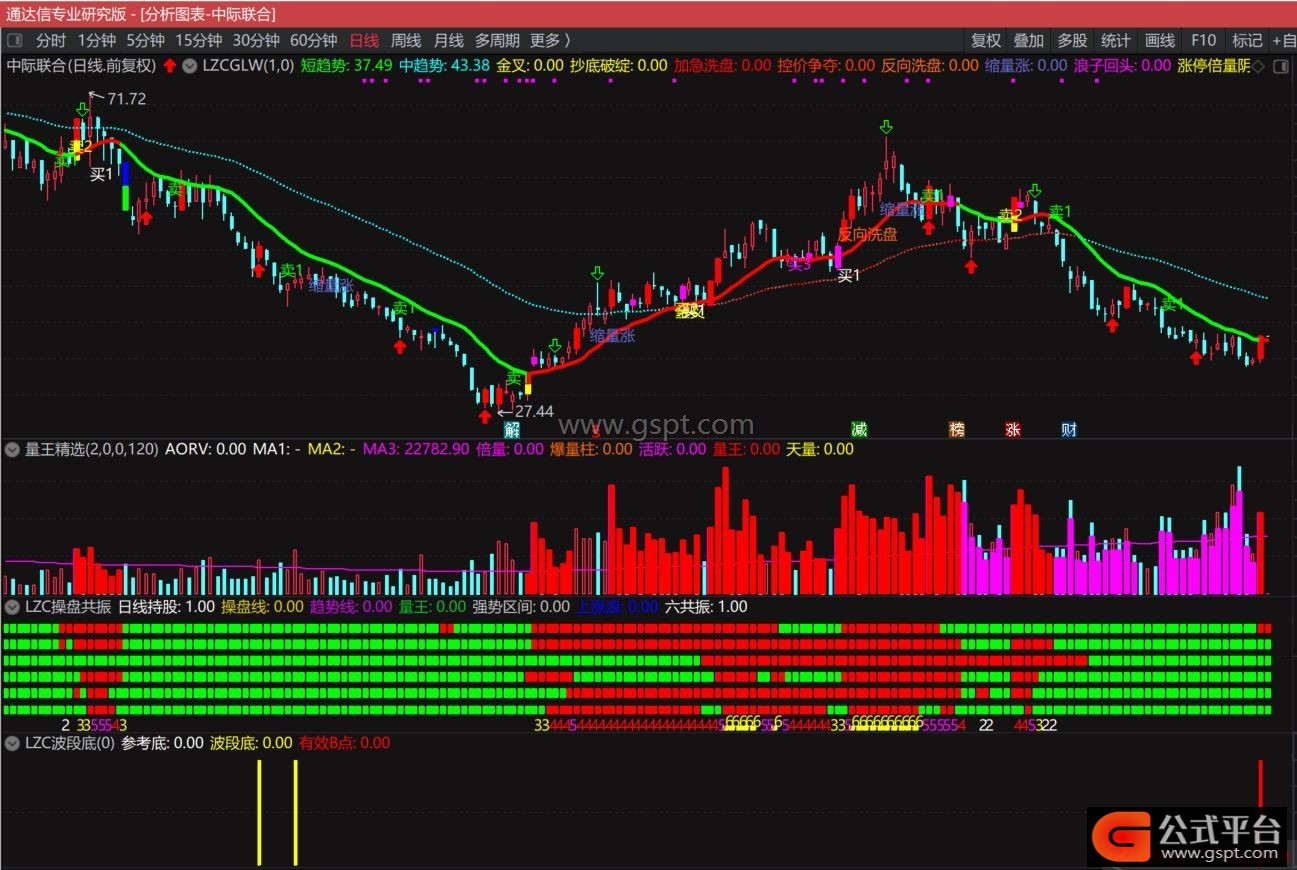Click the 爆量柱: 0.00 value

click(591, 449)
